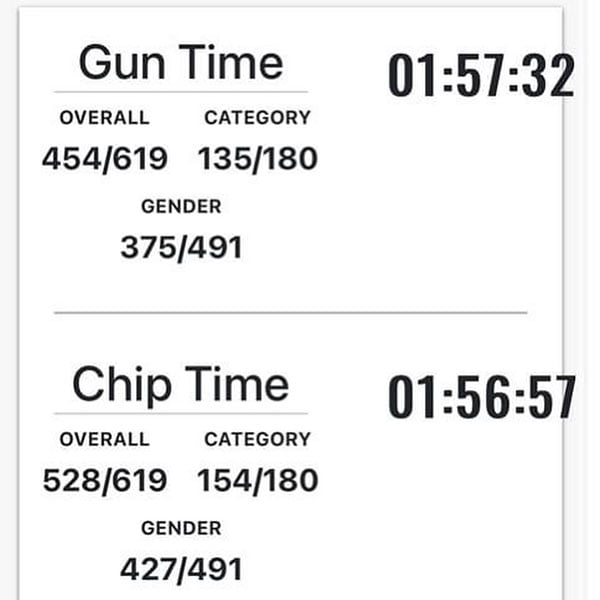
Task: Click the OVERALL label under Chip Time
Action: (104, 439)
